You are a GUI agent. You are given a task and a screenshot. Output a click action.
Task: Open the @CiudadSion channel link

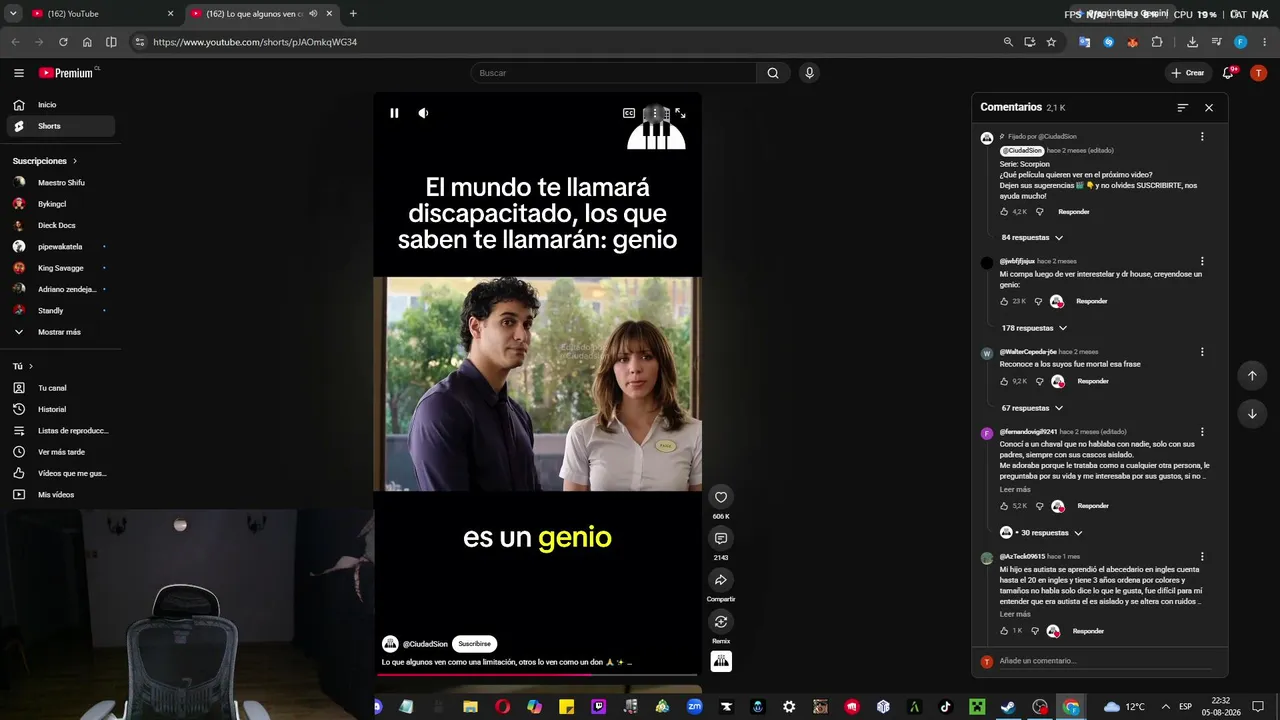[425, 644]
